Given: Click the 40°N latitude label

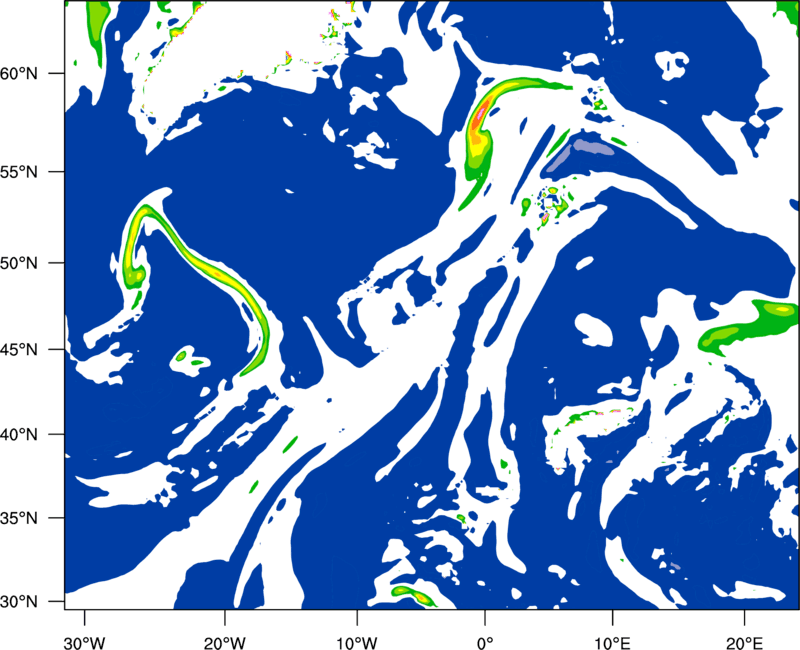Looking at the screenshot, I should click(x=19, y=435).
